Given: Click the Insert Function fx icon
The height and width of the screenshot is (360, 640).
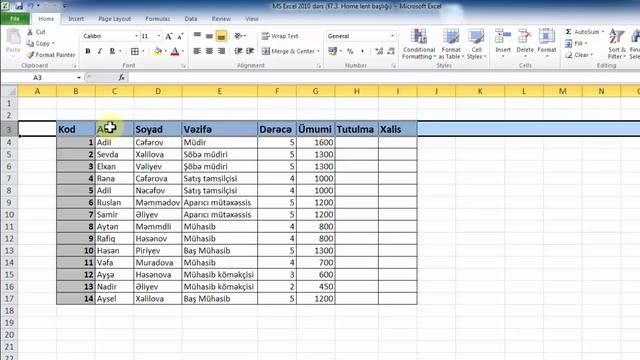Looking at the screenshot, I should pyautogui.click(x=121, y=77).
